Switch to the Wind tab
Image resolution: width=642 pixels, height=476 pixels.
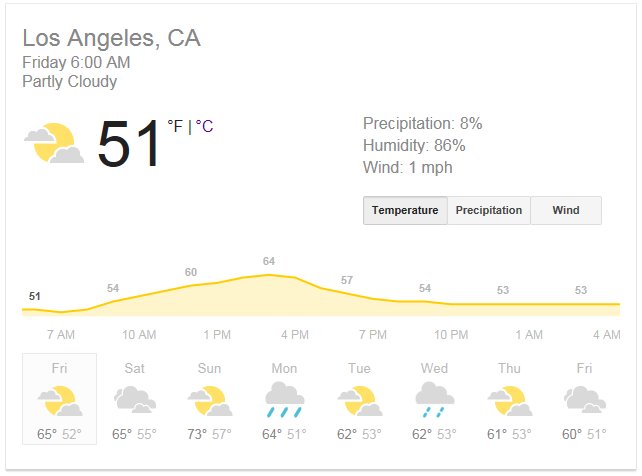[x=566, y=210]
